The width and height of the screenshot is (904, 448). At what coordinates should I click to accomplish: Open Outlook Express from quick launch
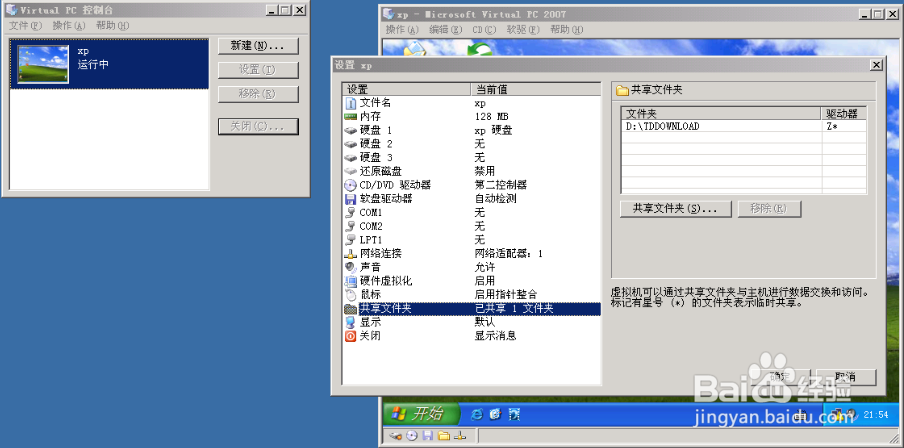[495, 413]
